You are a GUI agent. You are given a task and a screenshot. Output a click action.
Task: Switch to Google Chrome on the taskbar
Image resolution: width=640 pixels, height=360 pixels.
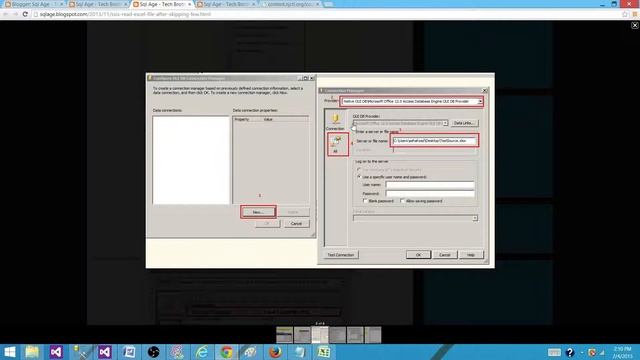pos(226,352)
